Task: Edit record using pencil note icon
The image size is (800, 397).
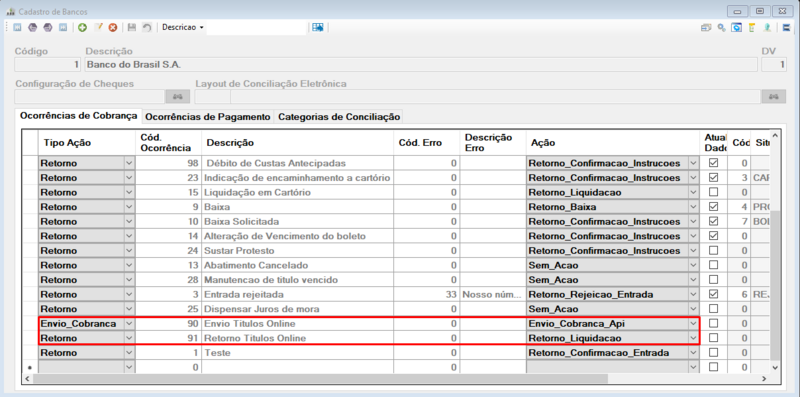Action: tap(98, 27)
